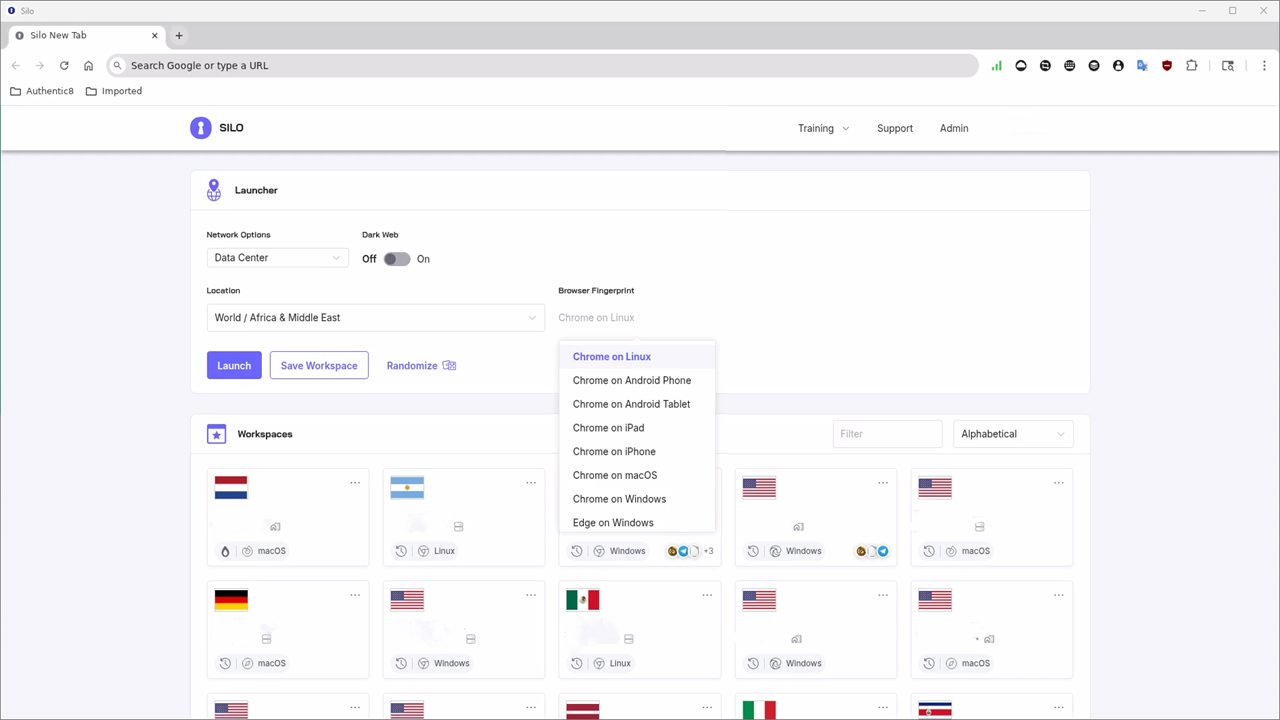Reload the page with the refresh icon
This screenshot has width=1280, height=720.
pyautogui.click(x=64, y=66)
